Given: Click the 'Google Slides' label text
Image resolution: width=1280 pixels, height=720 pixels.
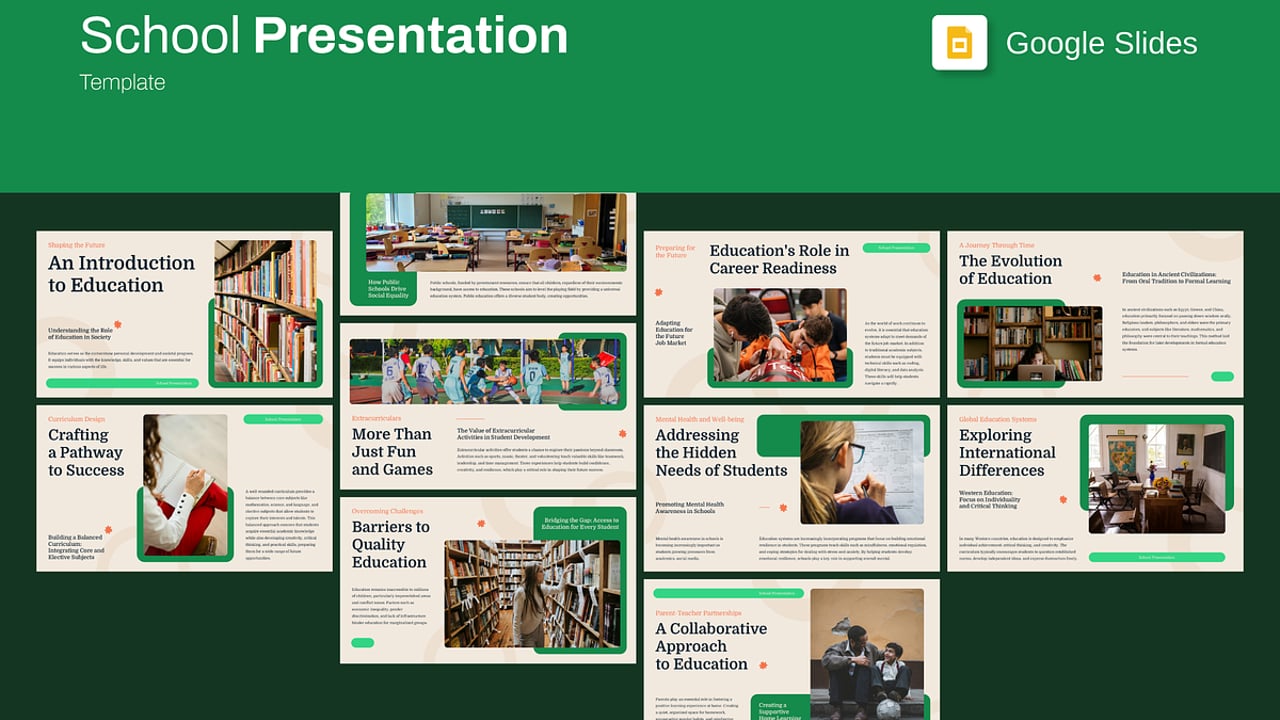Looking at the screenshot, I should 1101,43.
